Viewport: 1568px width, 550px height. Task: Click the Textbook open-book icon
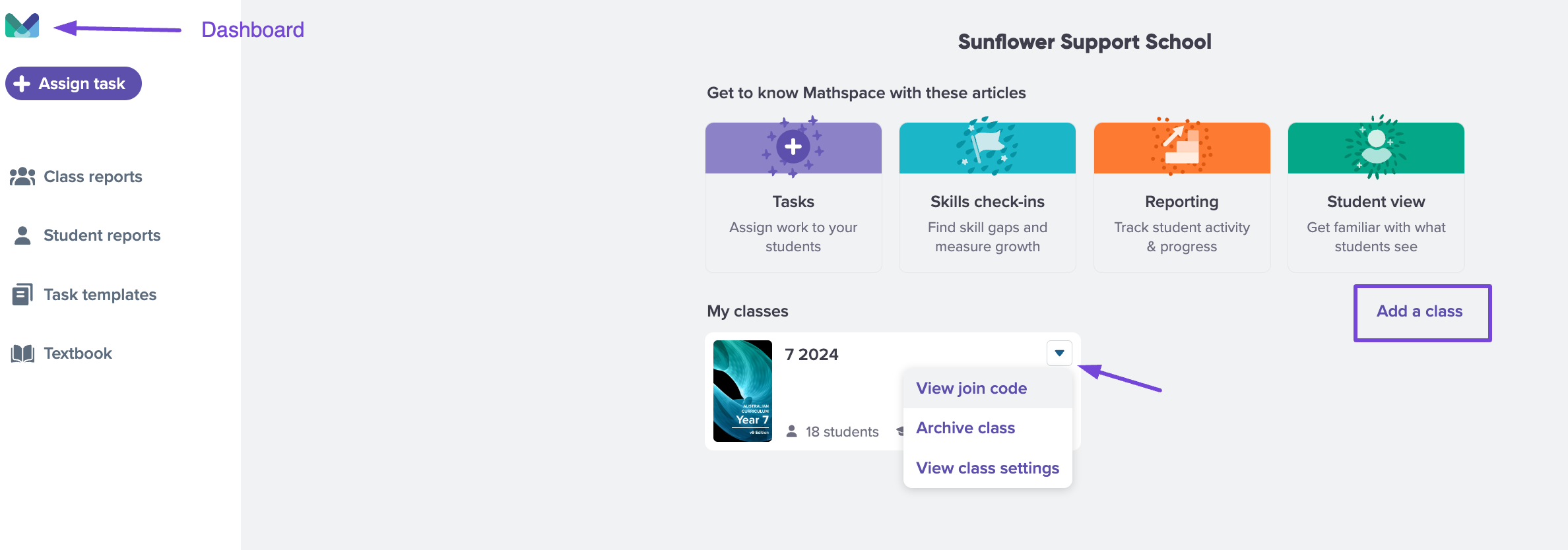22,353
